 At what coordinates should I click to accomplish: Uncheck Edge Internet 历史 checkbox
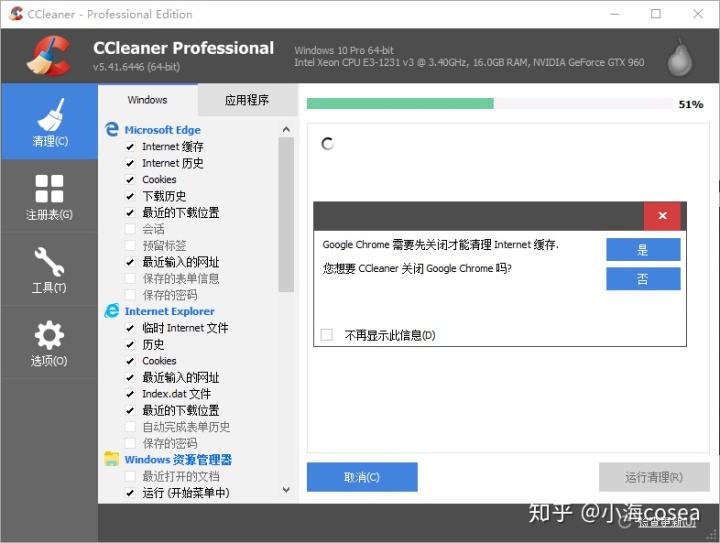[x=130, y=163]
